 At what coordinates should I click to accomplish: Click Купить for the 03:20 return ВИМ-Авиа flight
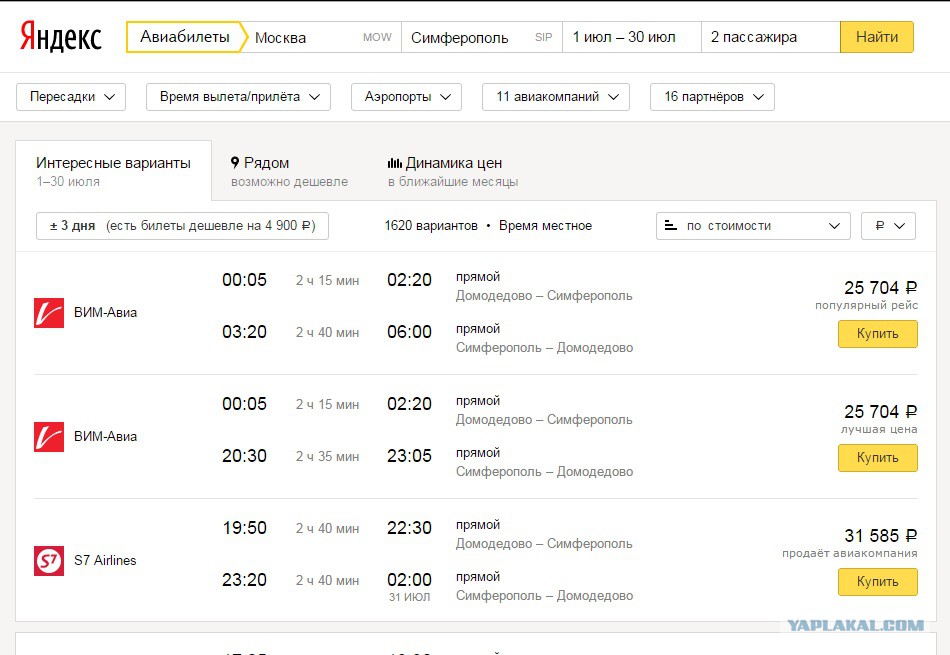[878, 334]
